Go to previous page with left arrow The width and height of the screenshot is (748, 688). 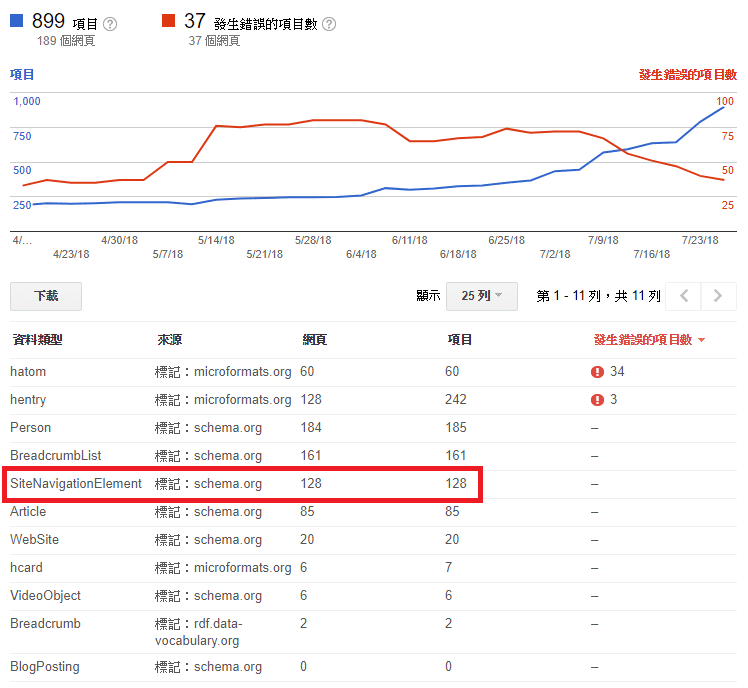(685, 296)
